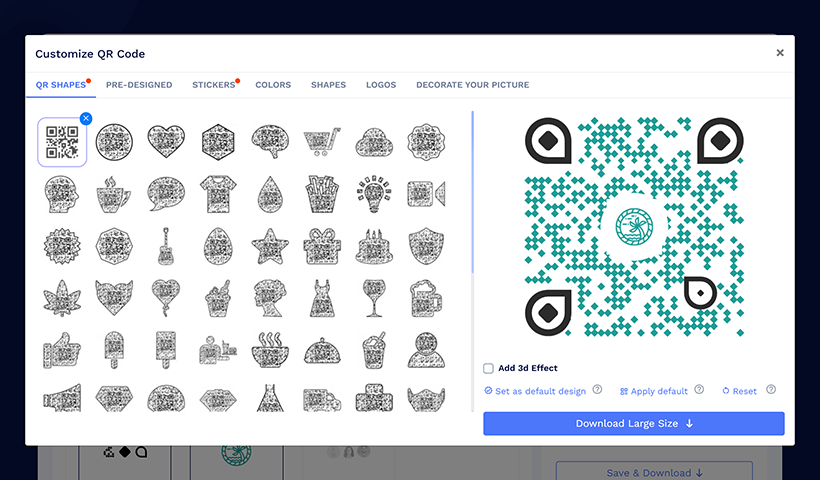Select the hexagon QR shape
Screen dimensions: 820x480
(218, 142)
